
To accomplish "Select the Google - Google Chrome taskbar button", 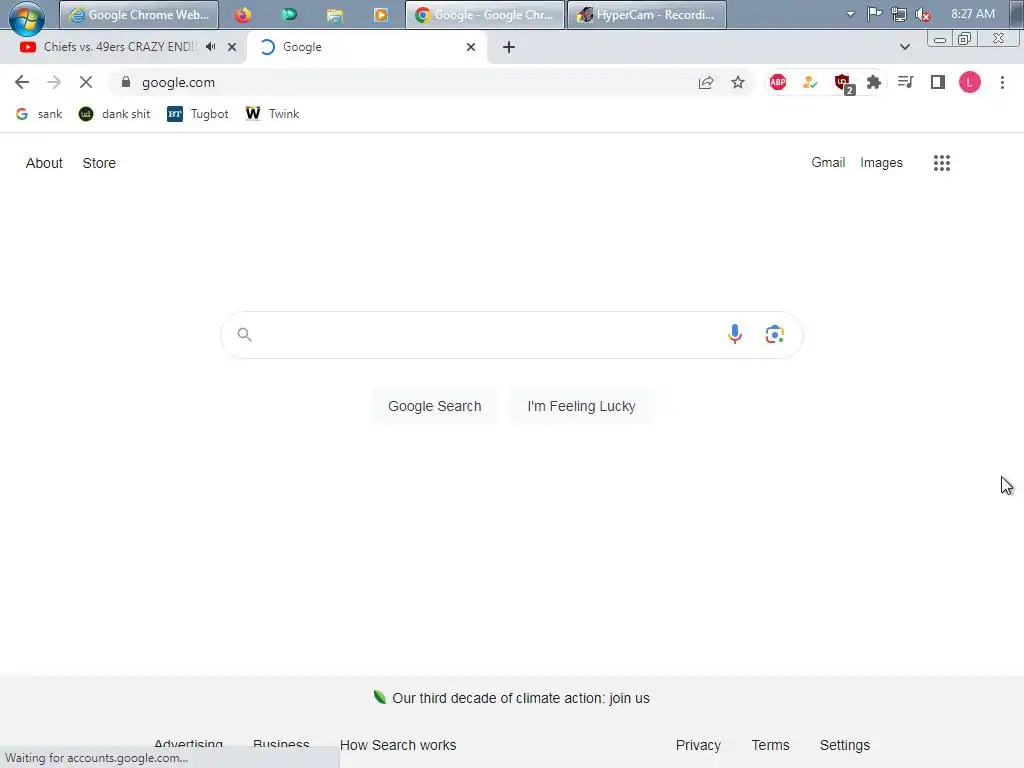I will point(485,14).
